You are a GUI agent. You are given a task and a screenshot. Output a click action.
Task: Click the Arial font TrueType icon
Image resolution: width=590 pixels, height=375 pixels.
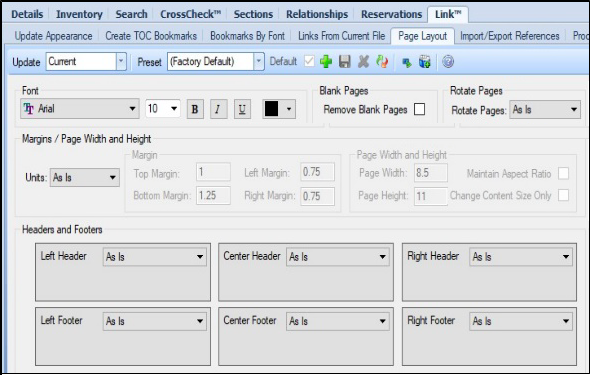(29, 109)
